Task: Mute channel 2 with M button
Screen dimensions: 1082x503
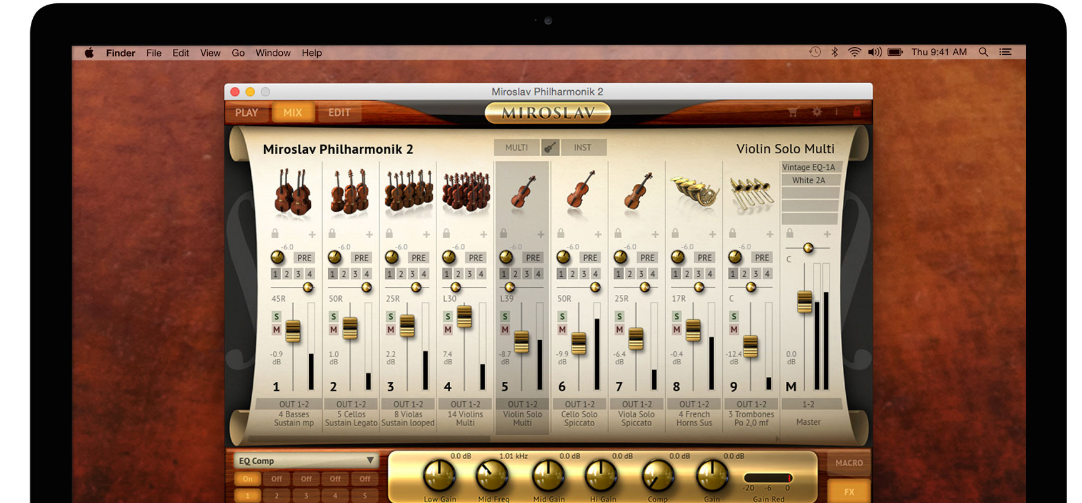Action: point(333,329)
